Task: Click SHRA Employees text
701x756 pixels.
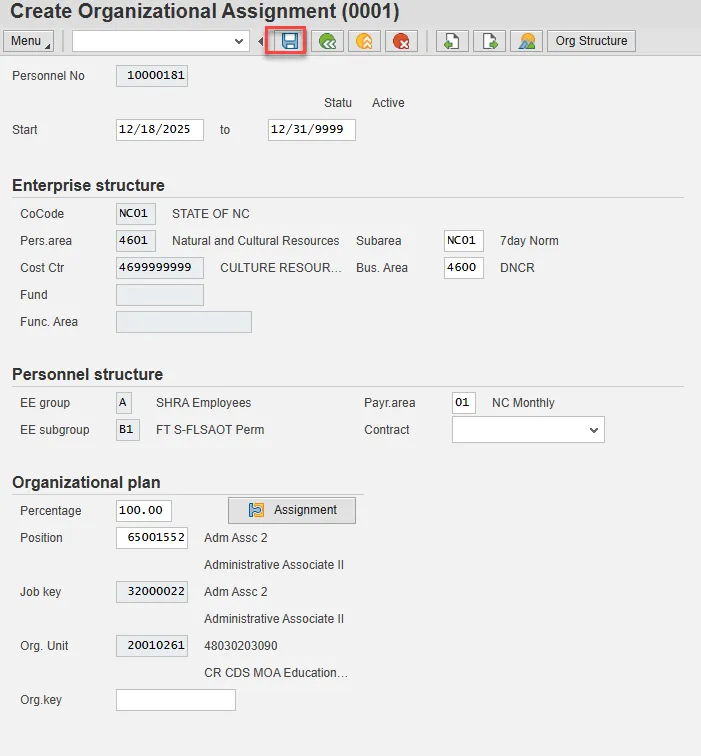Action: (203, 403)
